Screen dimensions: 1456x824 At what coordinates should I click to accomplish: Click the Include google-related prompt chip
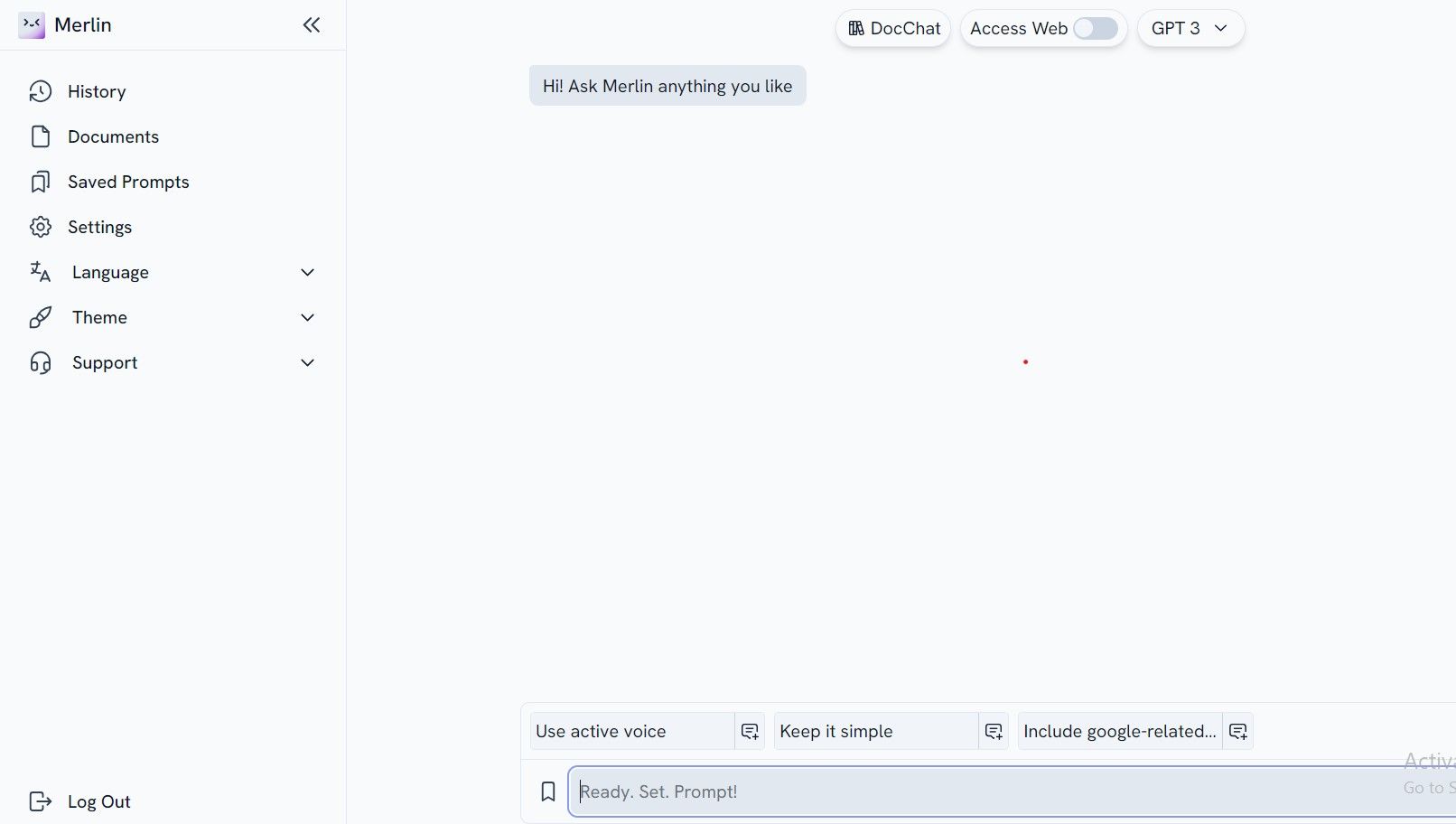pos(1120,731)
